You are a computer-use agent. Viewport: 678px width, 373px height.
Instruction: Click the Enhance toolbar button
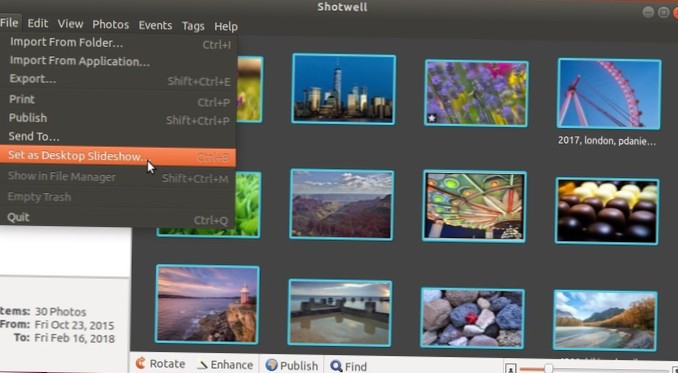pyautogui.click(x=226, y=365)
